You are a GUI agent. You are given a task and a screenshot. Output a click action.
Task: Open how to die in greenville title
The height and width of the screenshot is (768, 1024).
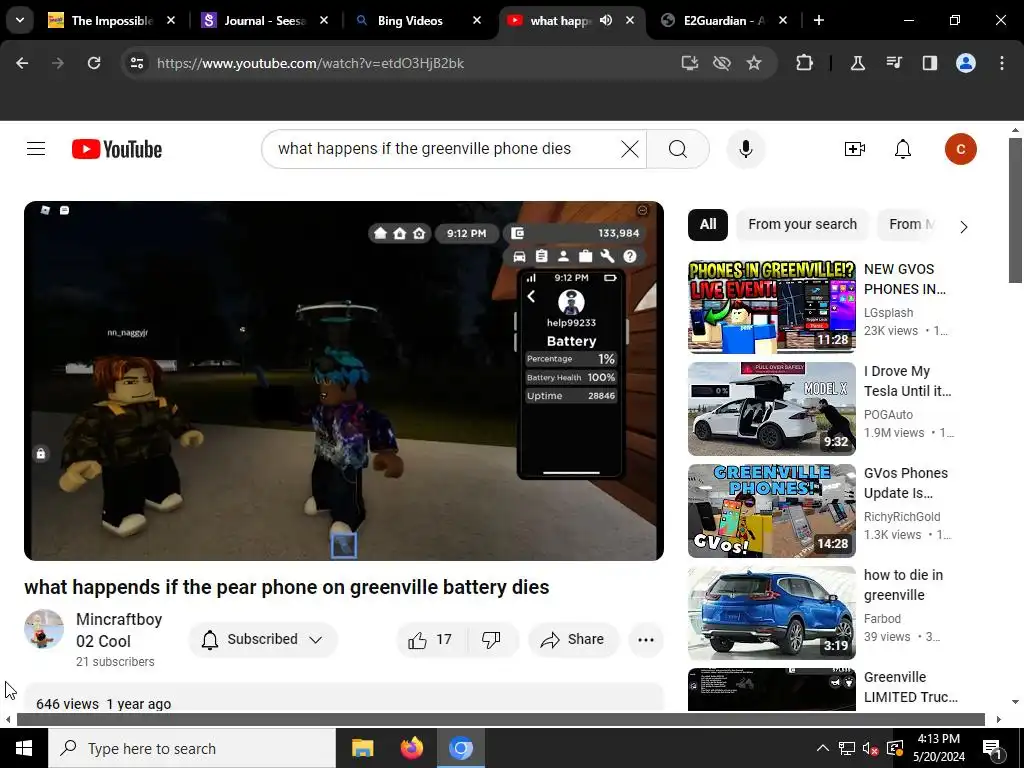pos(903,584)
